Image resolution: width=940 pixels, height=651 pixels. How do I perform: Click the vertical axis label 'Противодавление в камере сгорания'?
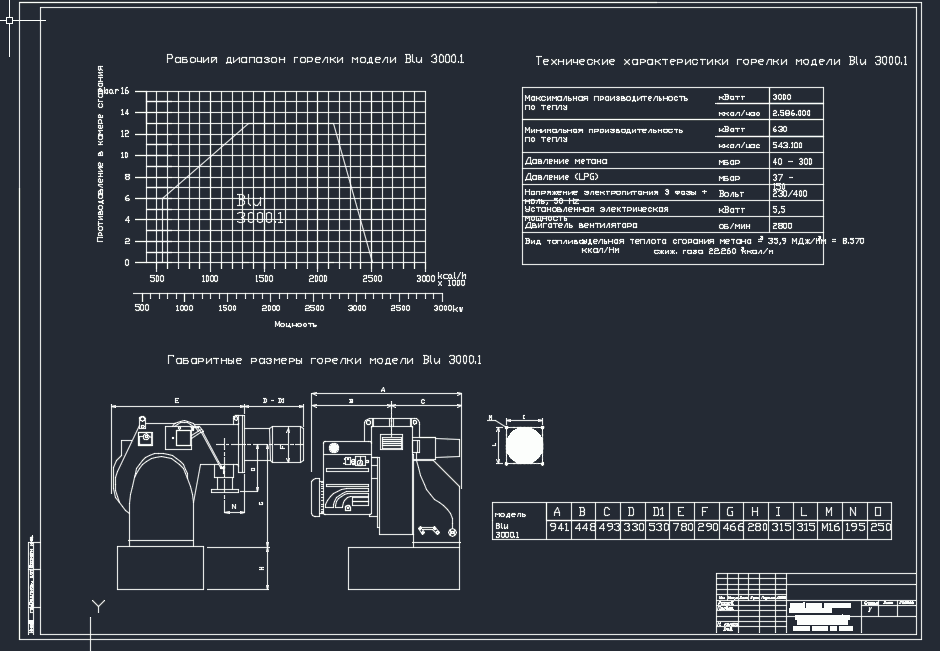coord(100,154)
